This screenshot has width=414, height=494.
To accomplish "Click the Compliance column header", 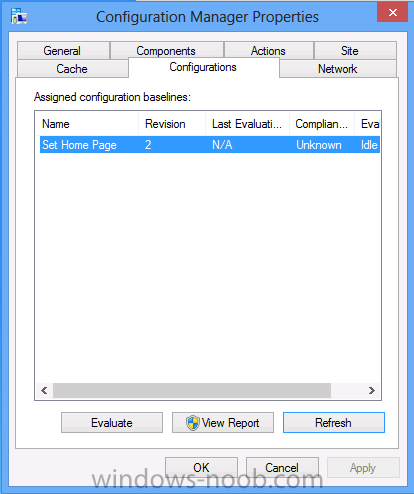I will (322, 124).
